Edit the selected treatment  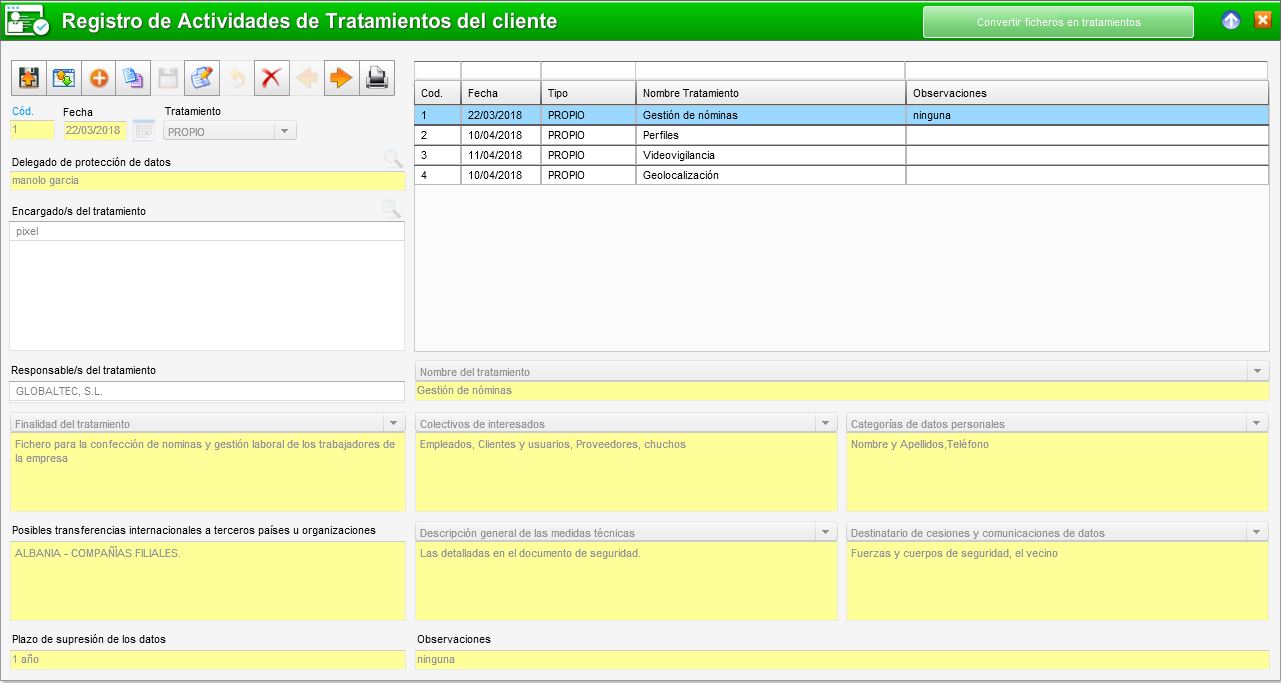[x=204, y=77]
